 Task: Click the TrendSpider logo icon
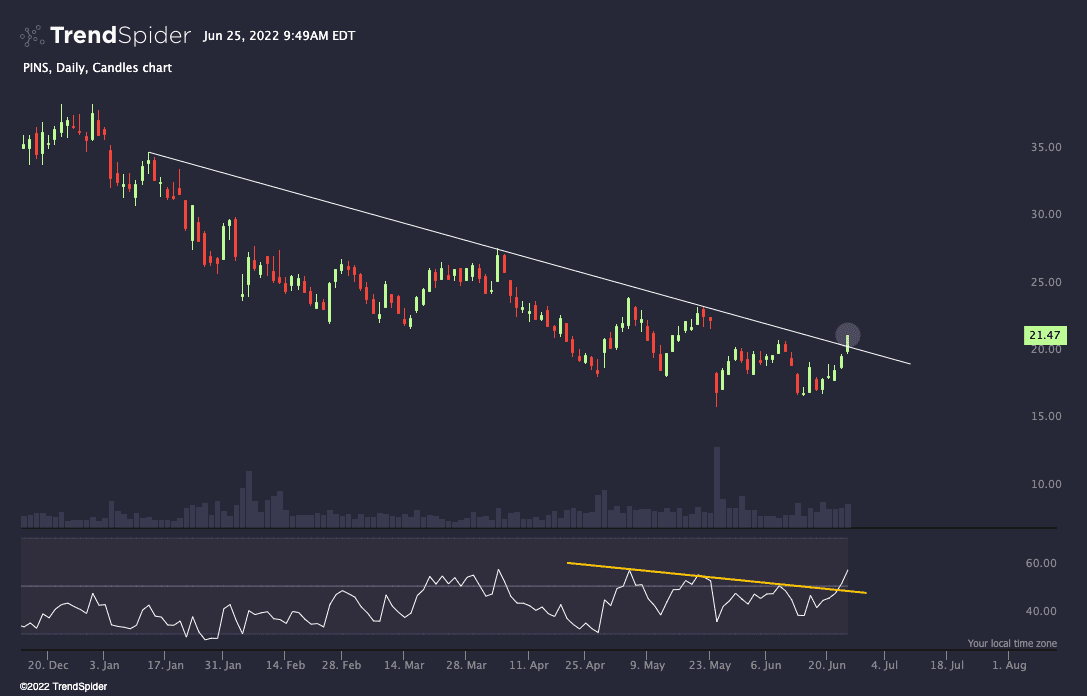32,36
